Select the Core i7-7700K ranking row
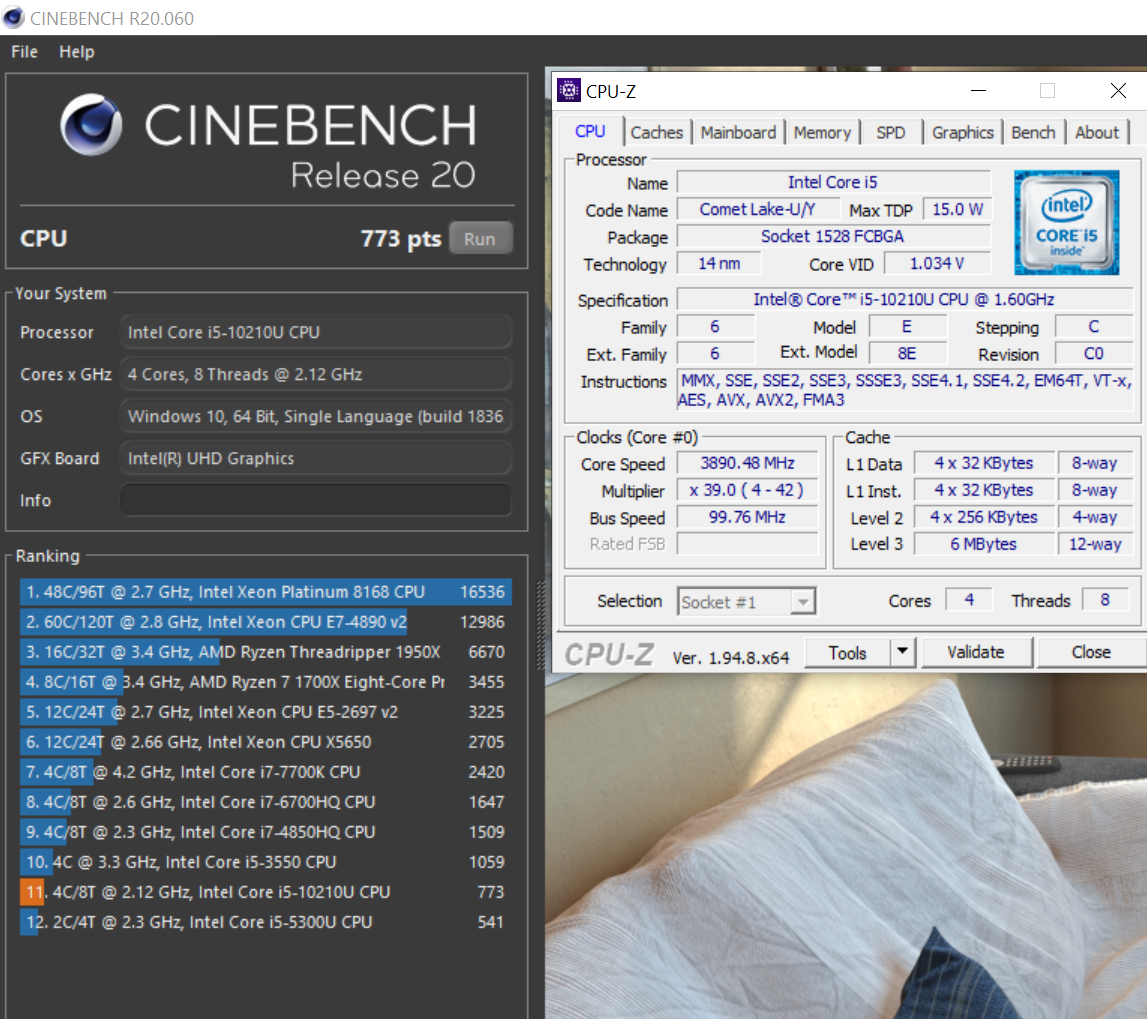Screen dimensions: 1147x1019 (x=265, y=772)
